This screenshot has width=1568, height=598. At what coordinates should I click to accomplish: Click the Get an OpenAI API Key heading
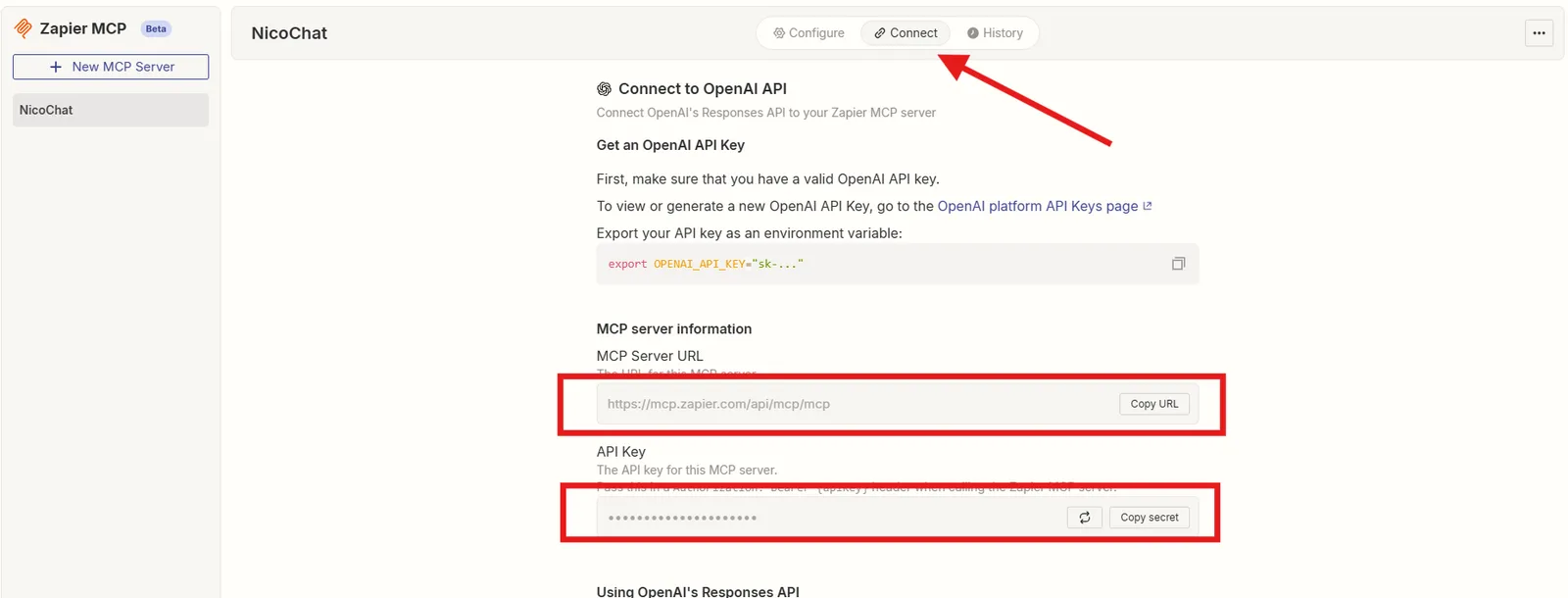[670, 145]
